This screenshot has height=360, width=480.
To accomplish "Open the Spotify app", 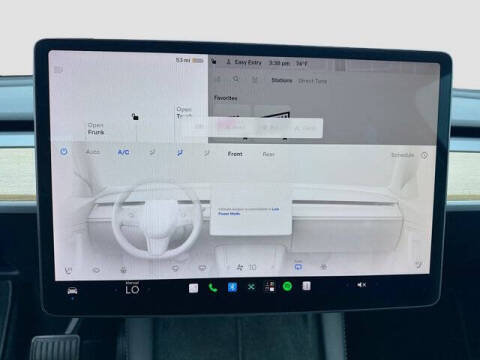I will click(287, 286).
